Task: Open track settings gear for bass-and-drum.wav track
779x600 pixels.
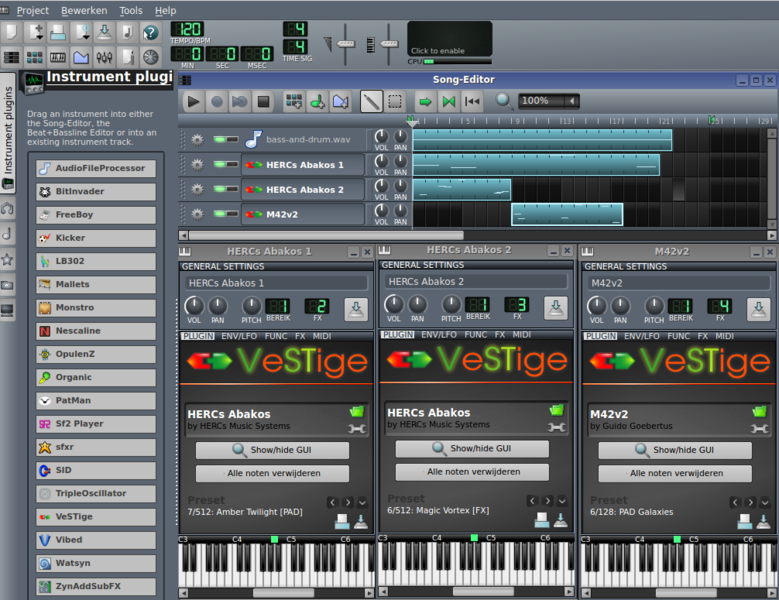Action: (x=197, y=140)
